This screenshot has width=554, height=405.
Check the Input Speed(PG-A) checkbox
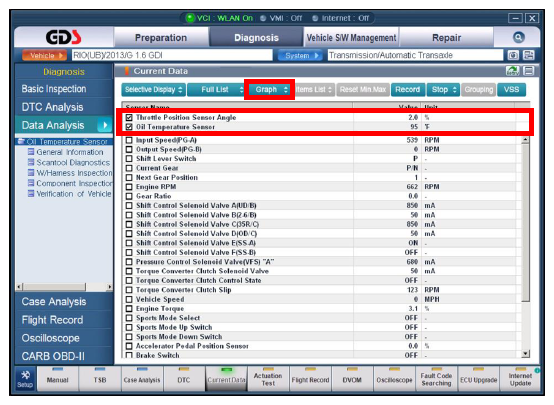129,140
